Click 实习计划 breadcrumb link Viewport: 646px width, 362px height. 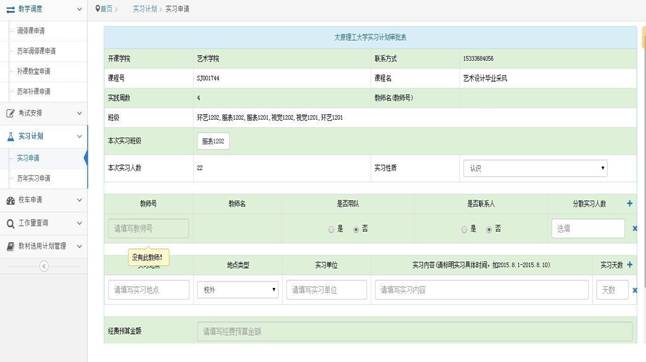(145, 9)
